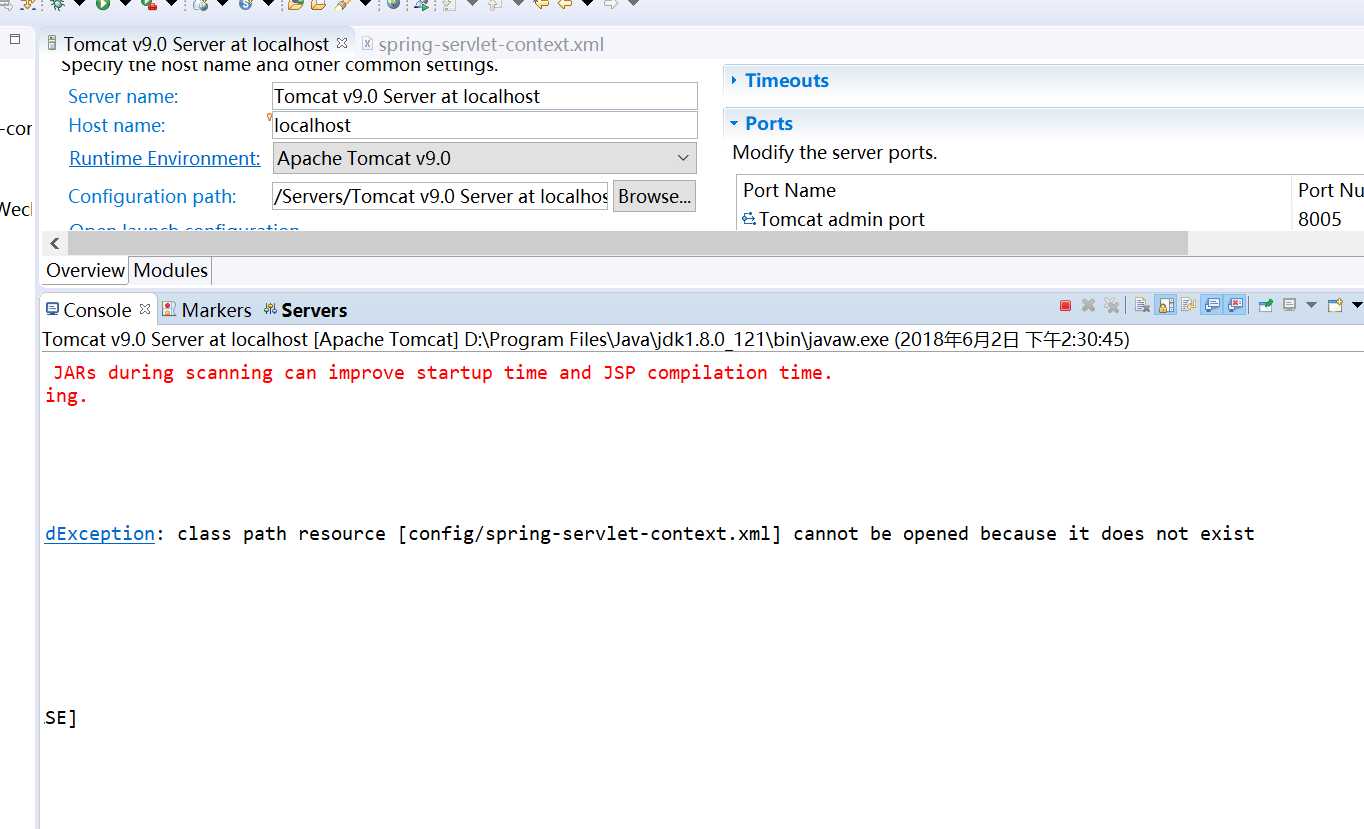Open the Display Selected Console dropdown arrow
Image resolution: width=1364 pixels, height=829 pixels.
1311,306
